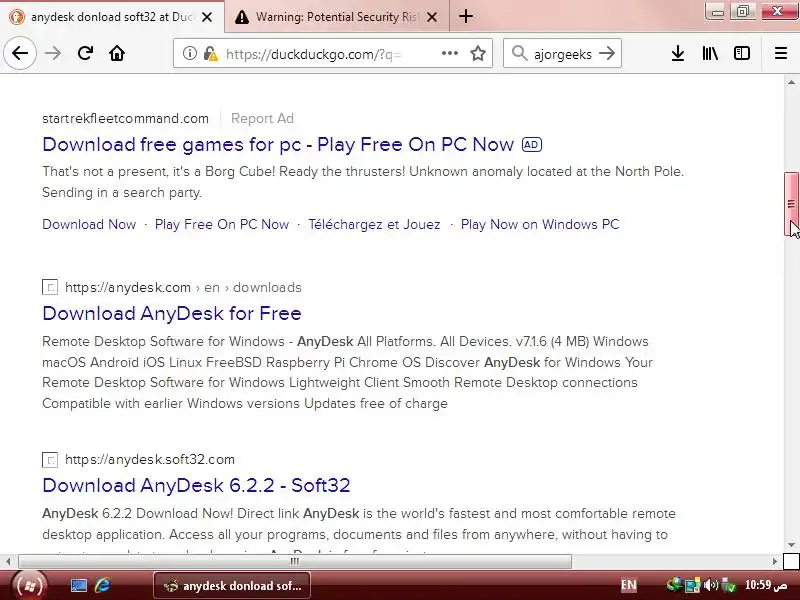Bookmark this page with the star
Viewport: 800px width, 600px height.
click(478, 53)
